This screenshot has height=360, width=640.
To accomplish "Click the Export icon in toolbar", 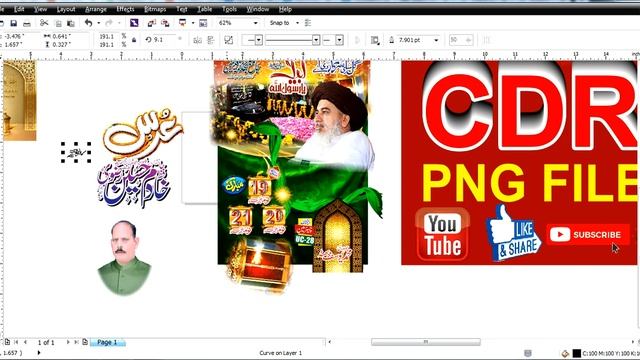I will tap(165, 23).
